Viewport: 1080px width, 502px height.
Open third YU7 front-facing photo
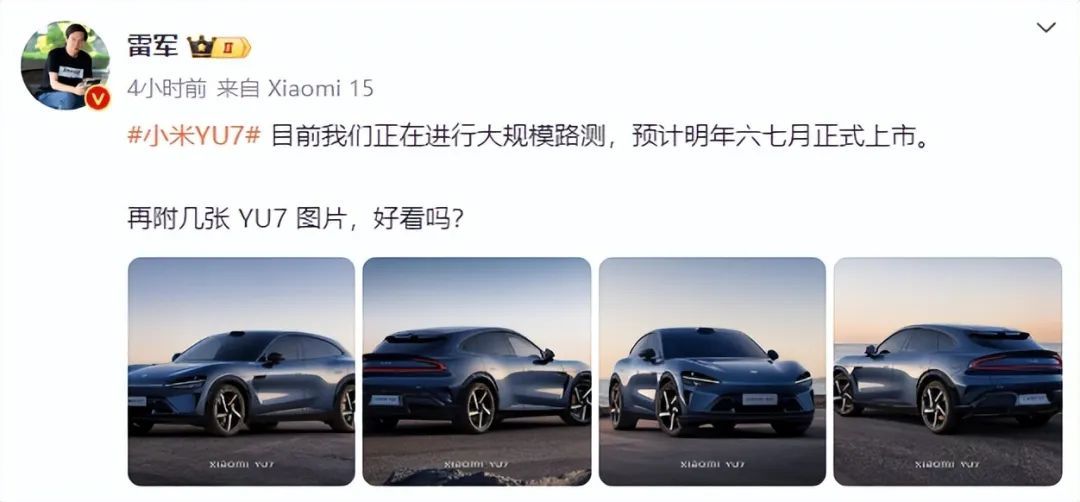712,371
